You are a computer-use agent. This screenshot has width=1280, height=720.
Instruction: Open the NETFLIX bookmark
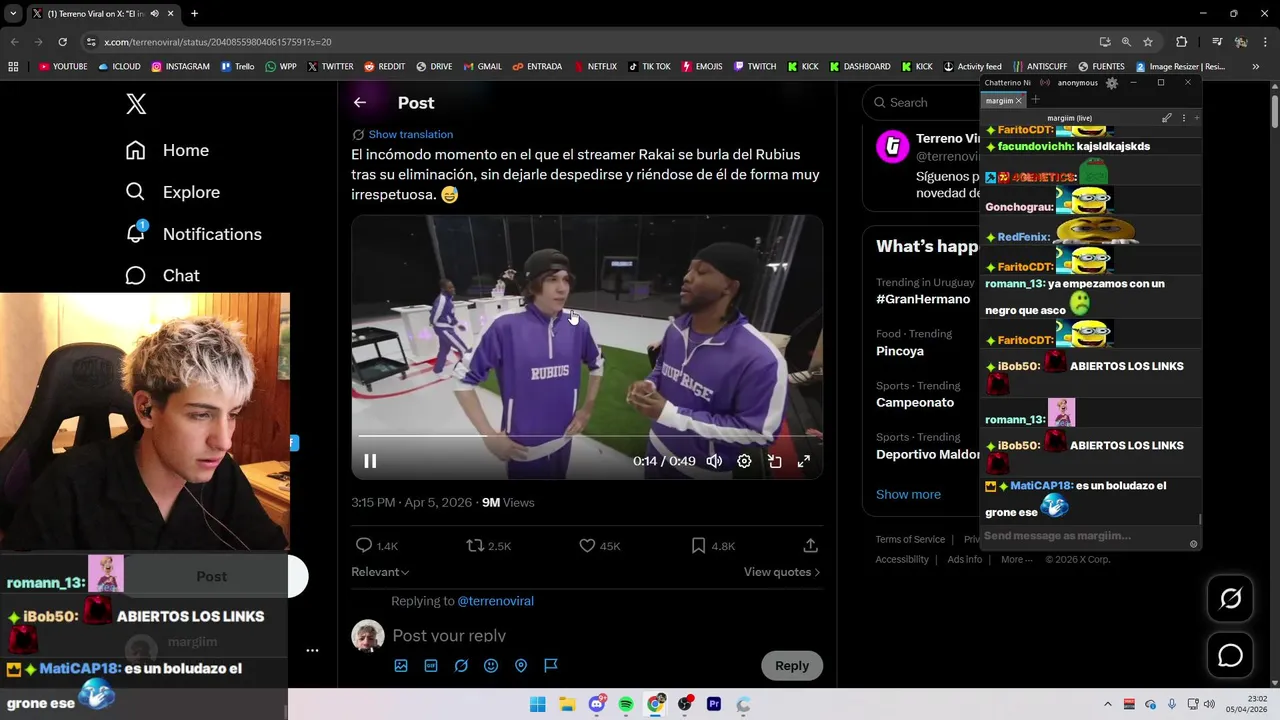tap(595, 67)
